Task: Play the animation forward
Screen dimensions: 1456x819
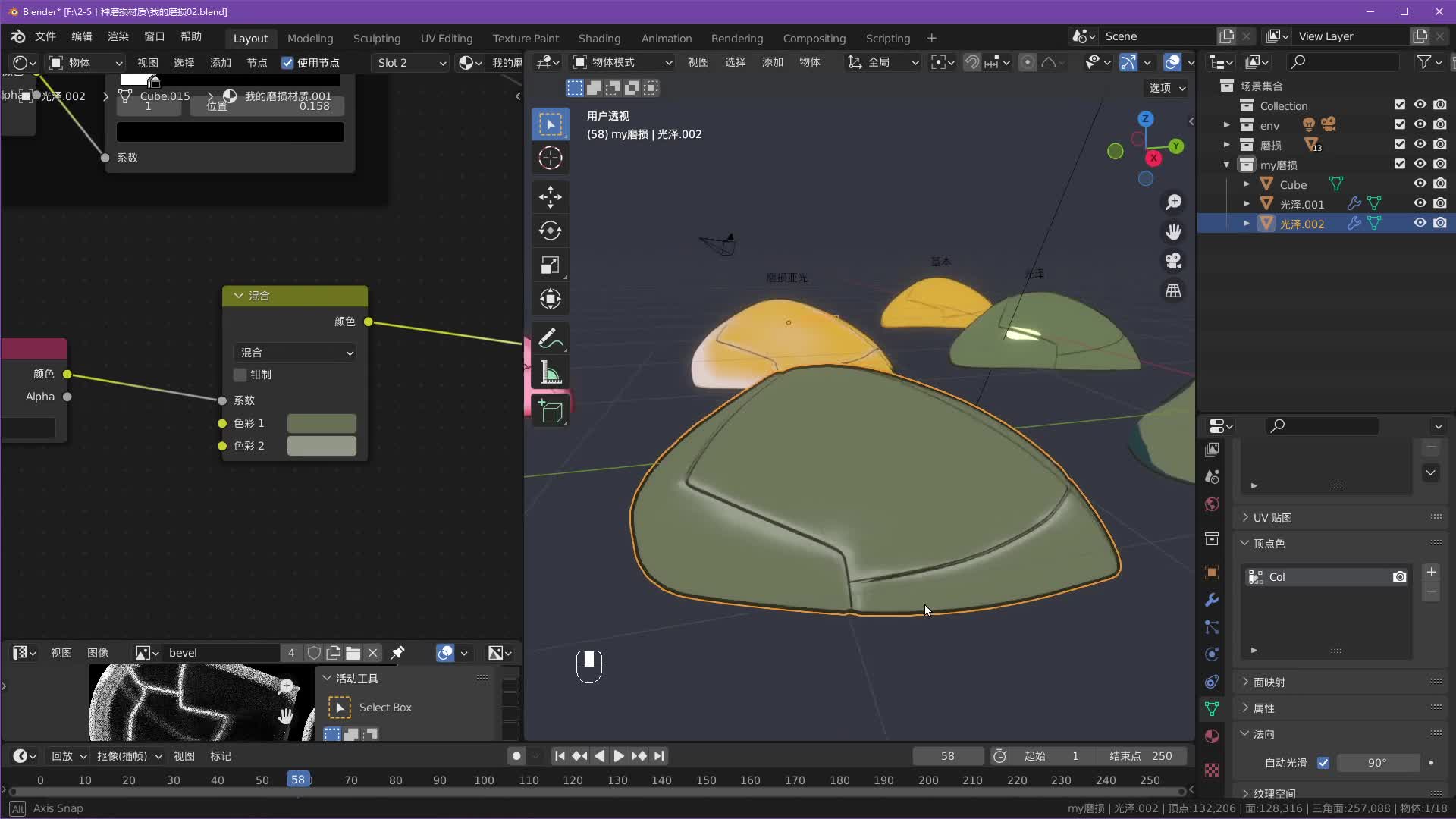Action: 619,756
